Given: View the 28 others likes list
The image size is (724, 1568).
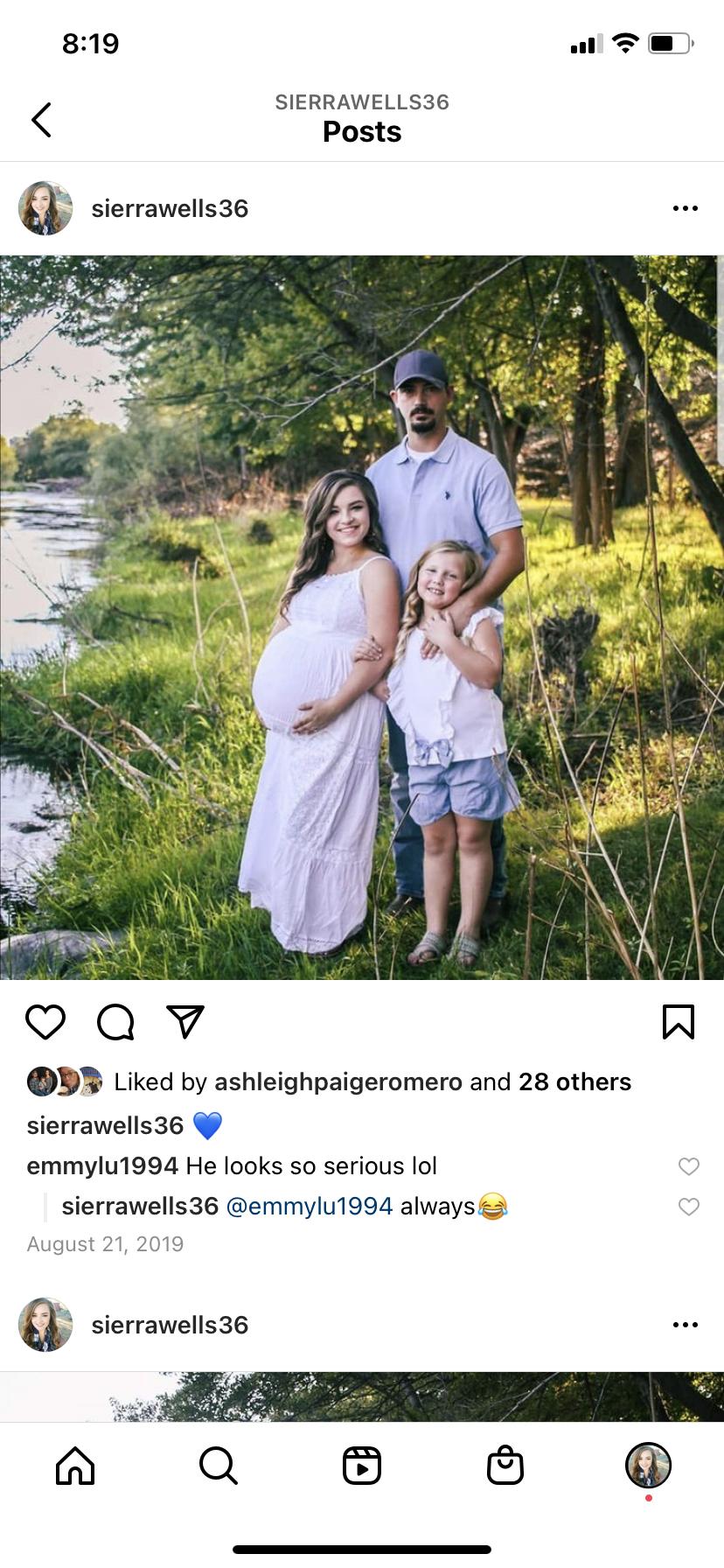Looking at the screenshot, I should (x=574, y=1082).
